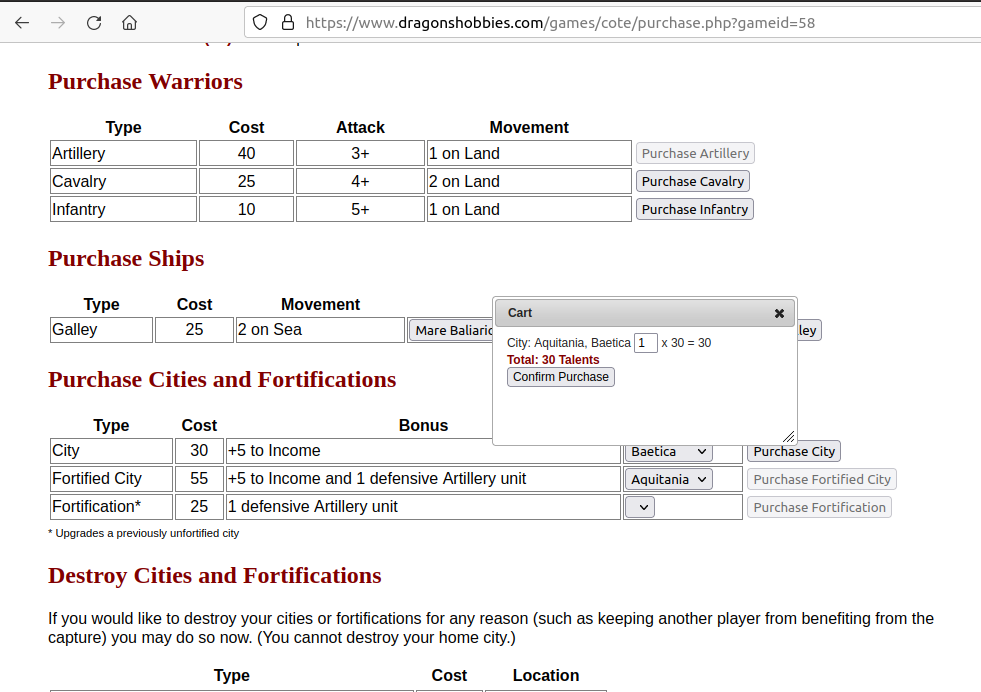981x692 pixels.
Task: Click the city quantity field in cart
Action: (645, 343)
